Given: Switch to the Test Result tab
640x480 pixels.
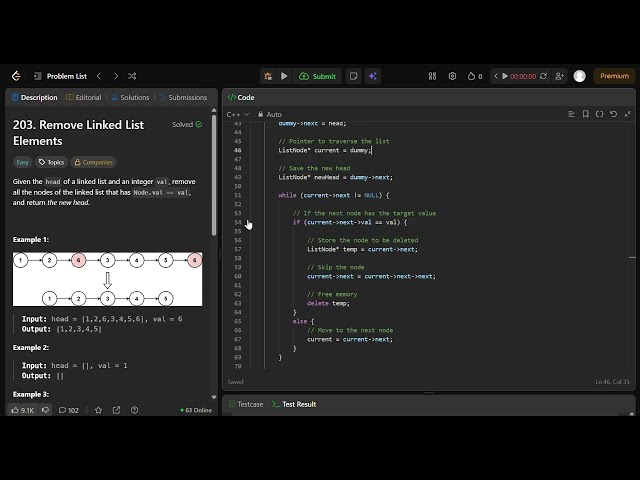Looking at the screenshot, I should click(x=294, y=404).
